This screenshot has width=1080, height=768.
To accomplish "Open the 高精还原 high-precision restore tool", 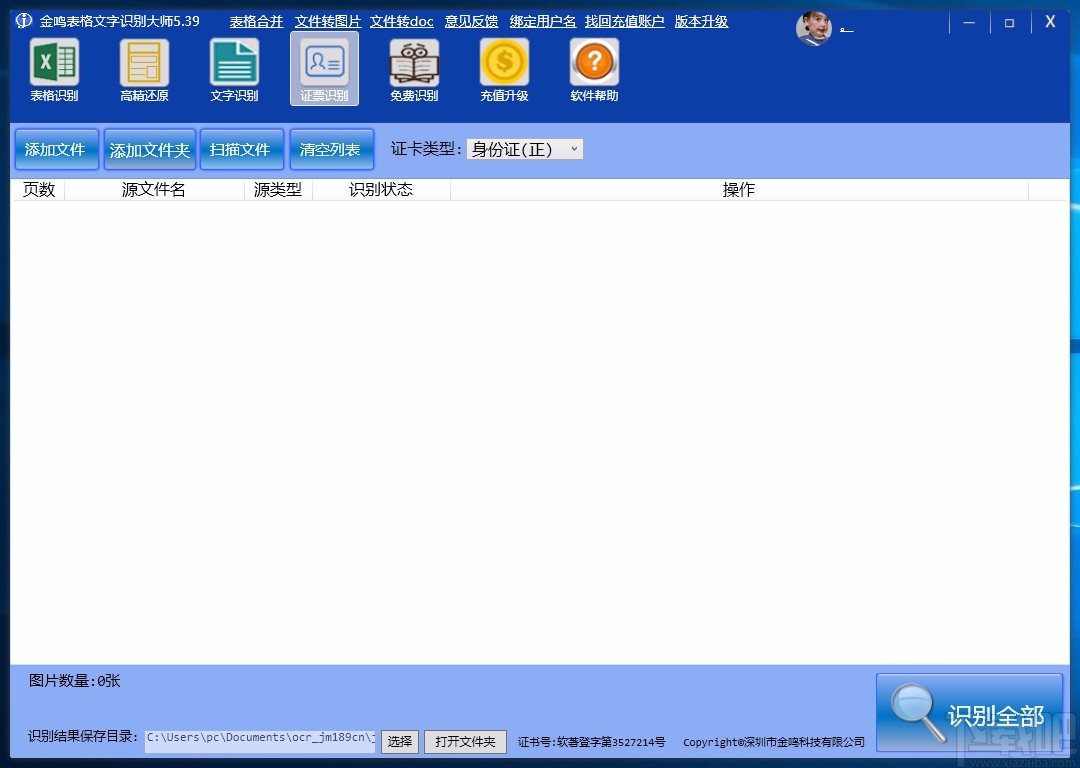I will pyautogui.click(x=144, y=68).
